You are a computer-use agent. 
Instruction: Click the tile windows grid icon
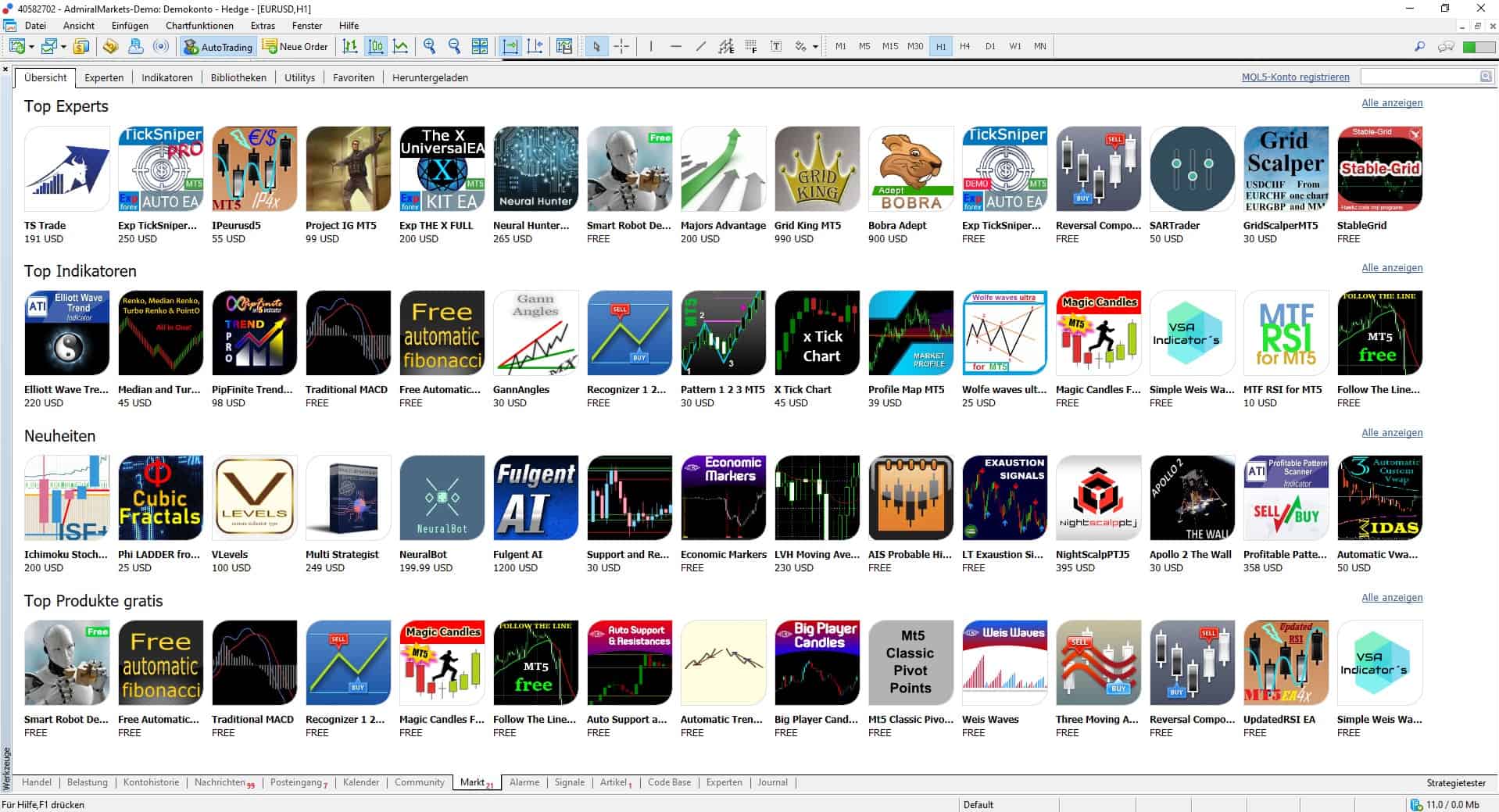480,47
